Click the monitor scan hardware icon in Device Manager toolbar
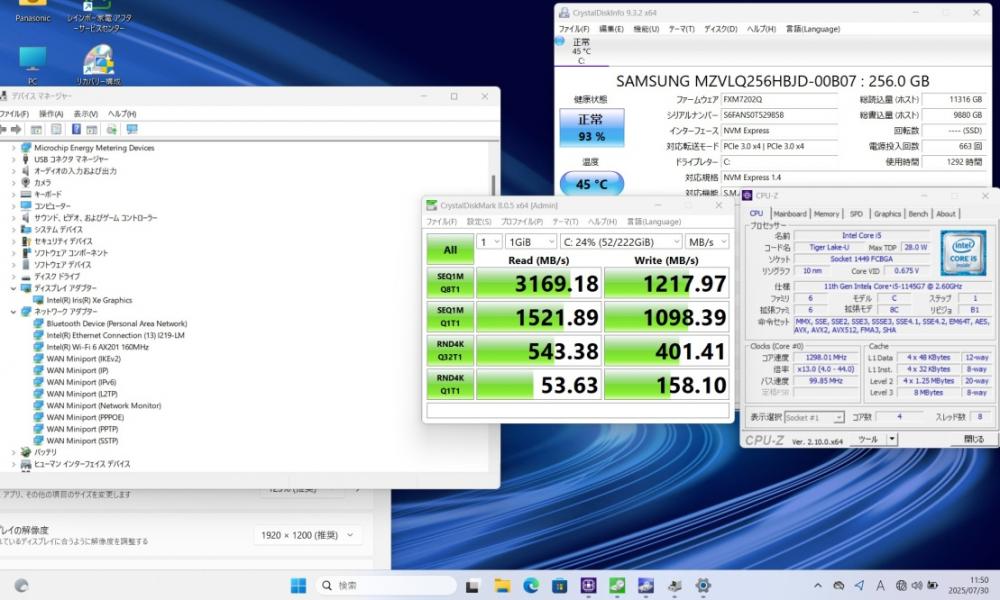Image resolution: width=1000 pixels, height=600 pixels. pos(132,129)
